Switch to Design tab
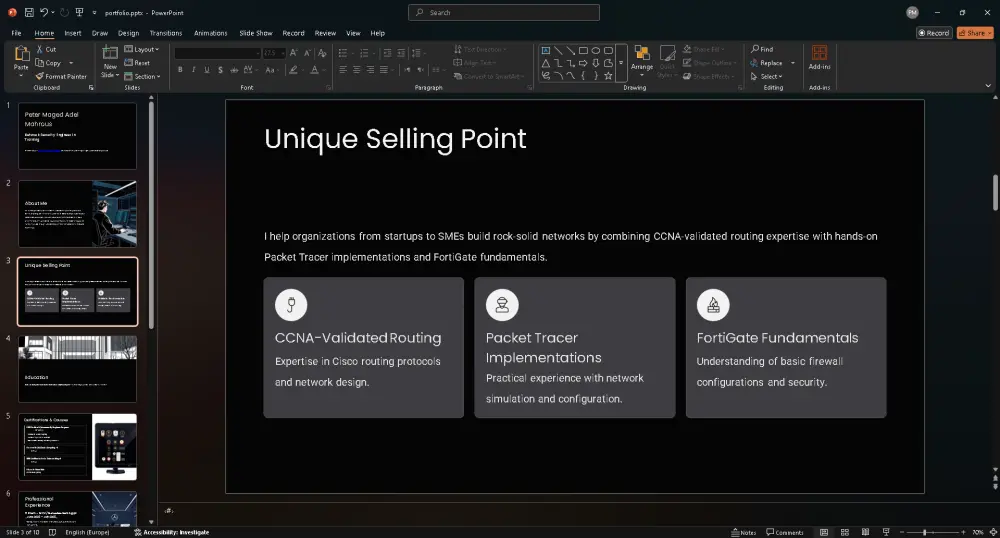 point(128,33)
